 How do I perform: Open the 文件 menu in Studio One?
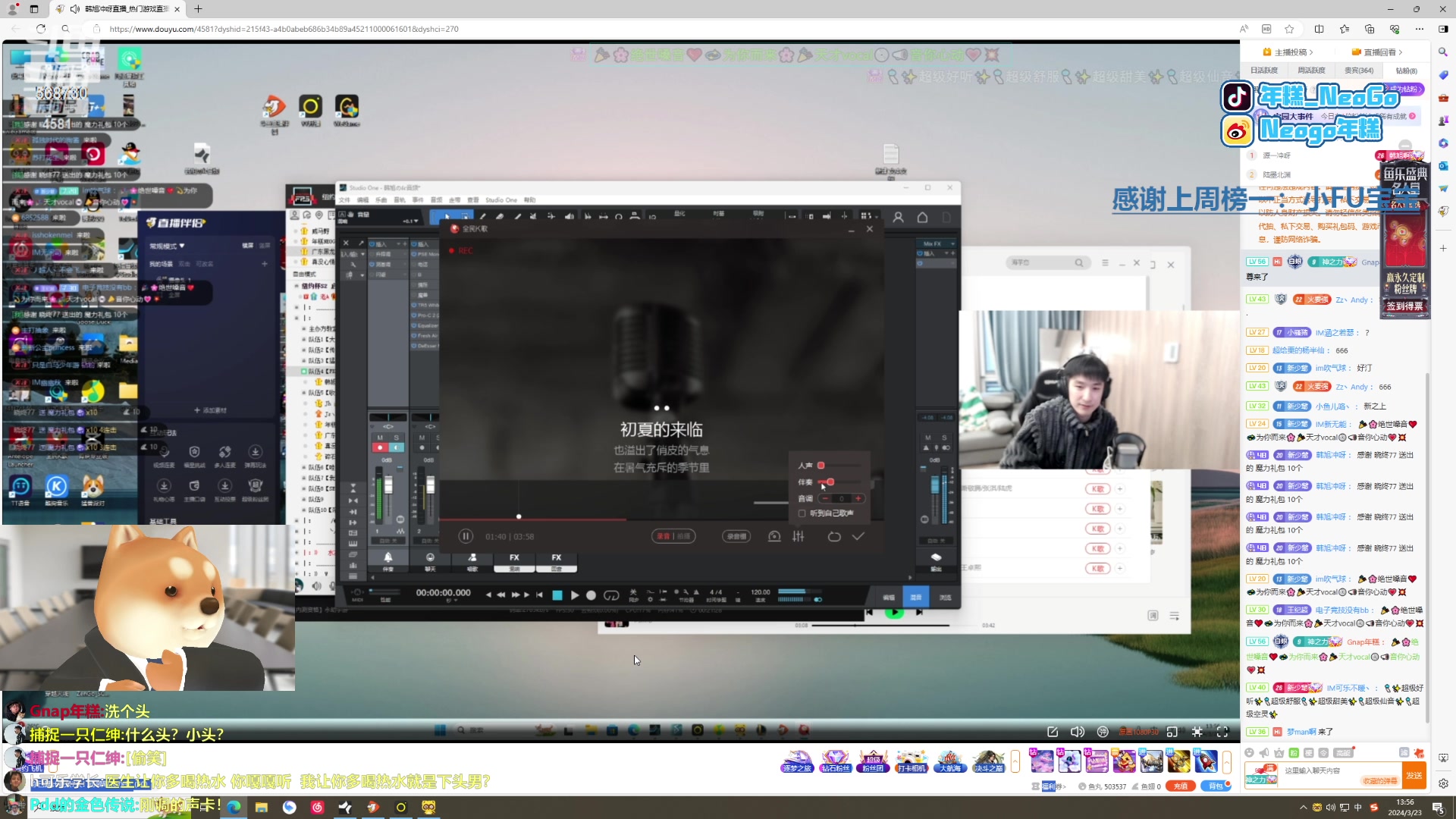(x=344, y=200)
